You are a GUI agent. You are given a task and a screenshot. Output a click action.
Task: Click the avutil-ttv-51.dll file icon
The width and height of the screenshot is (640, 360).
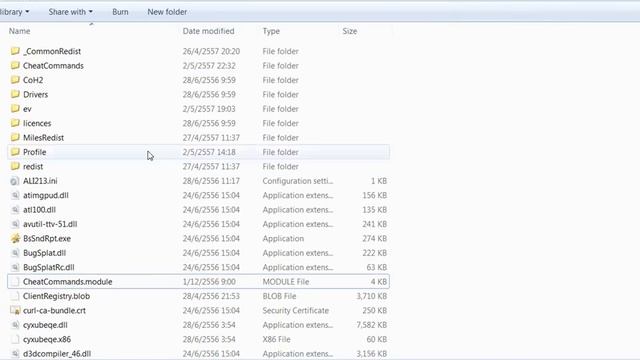15,224
